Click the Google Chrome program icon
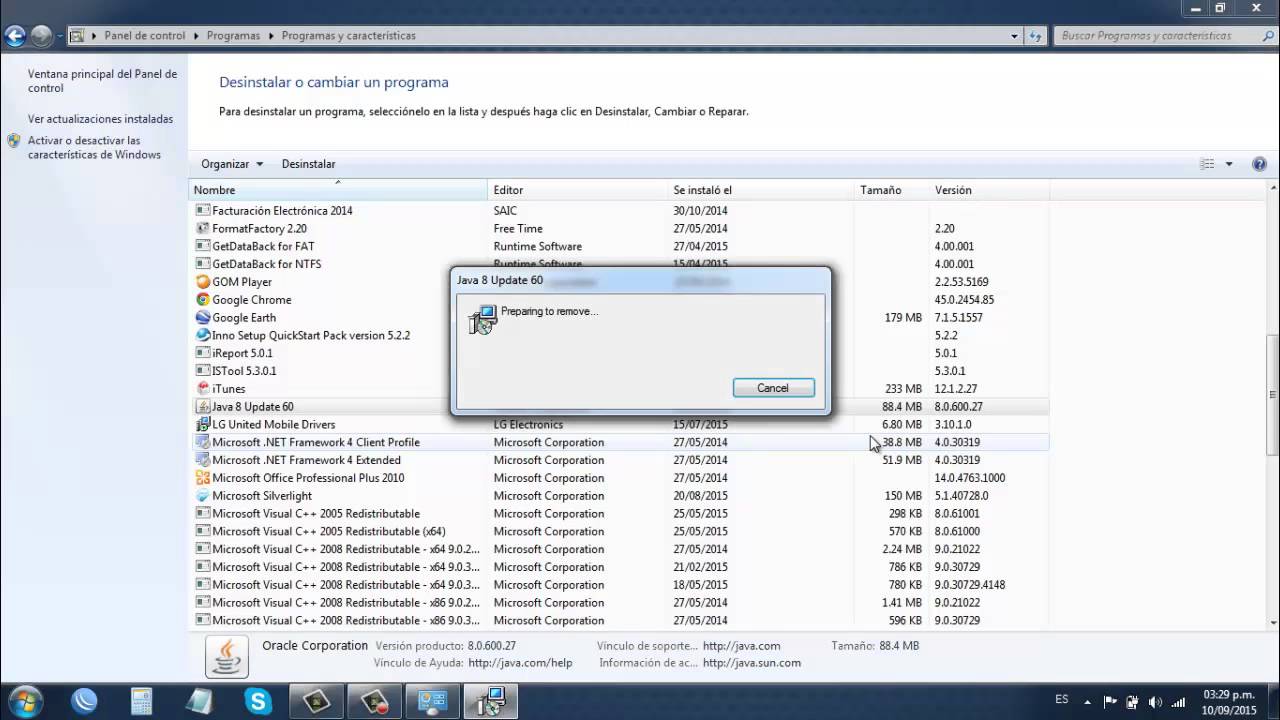This screenshot has height=720, width=1280. (203, 300)
